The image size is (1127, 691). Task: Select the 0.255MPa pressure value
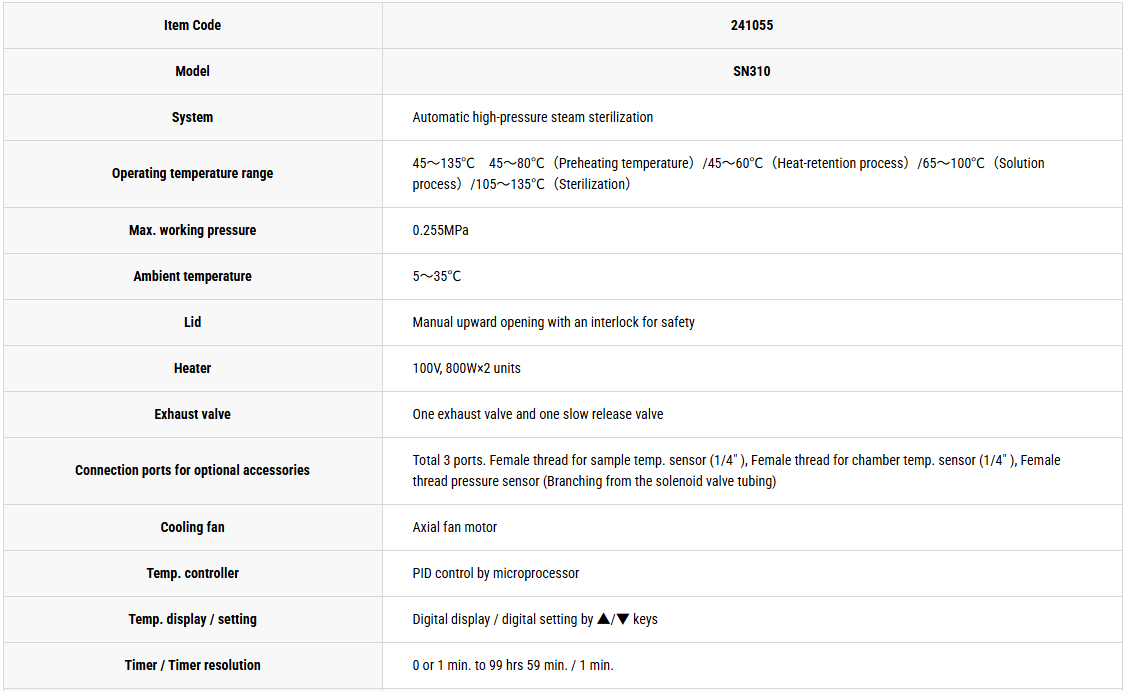[440, 230]
